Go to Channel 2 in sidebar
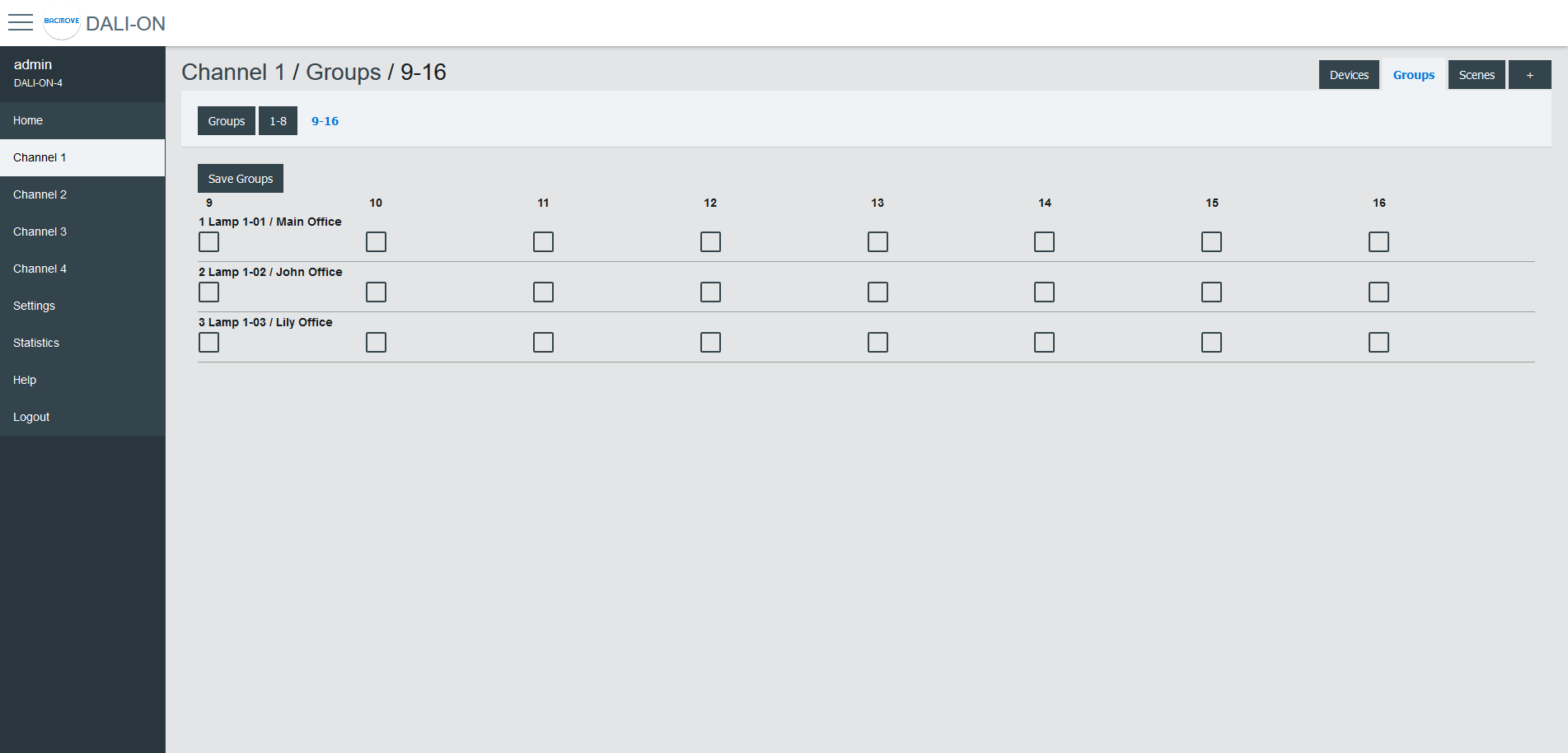Viewport: 1568px width, 753px height. point(40,194)
